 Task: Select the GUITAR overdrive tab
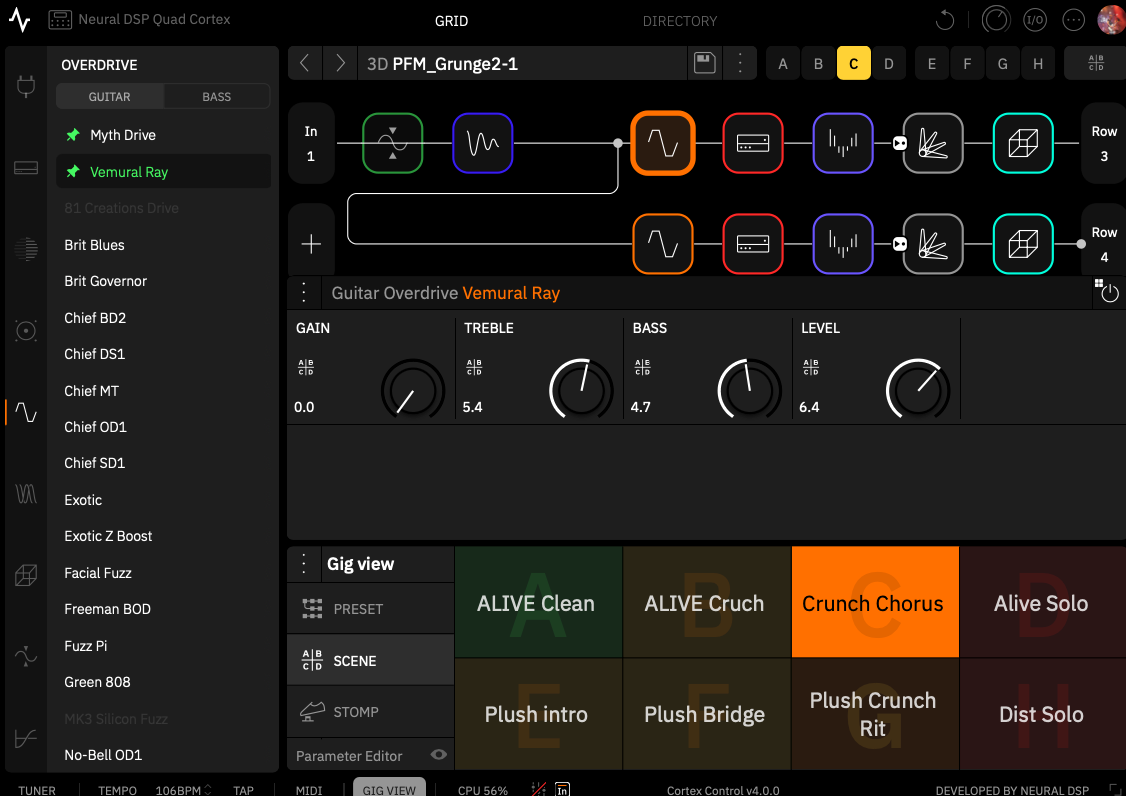110,96
